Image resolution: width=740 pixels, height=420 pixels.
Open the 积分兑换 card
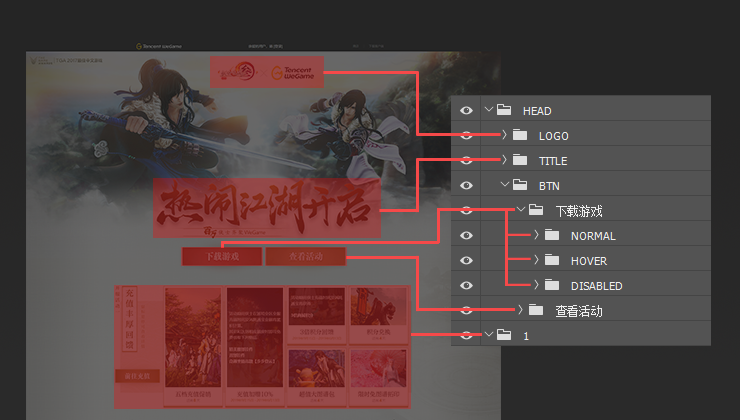(378, 315)
